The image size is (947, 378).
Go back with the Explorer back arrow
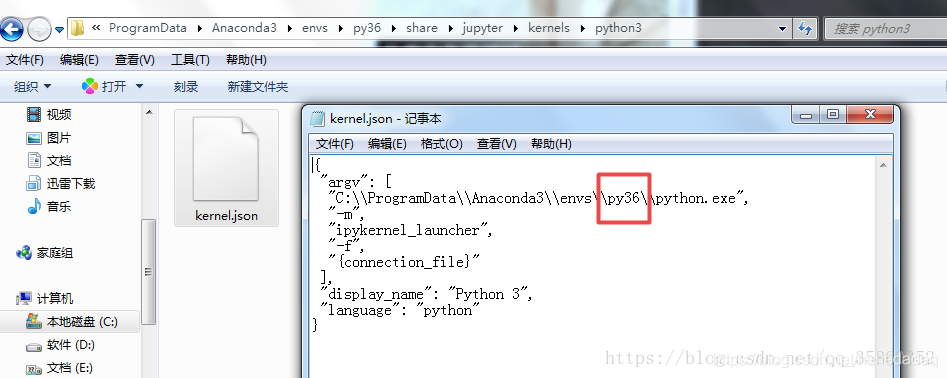pos(13,28)
